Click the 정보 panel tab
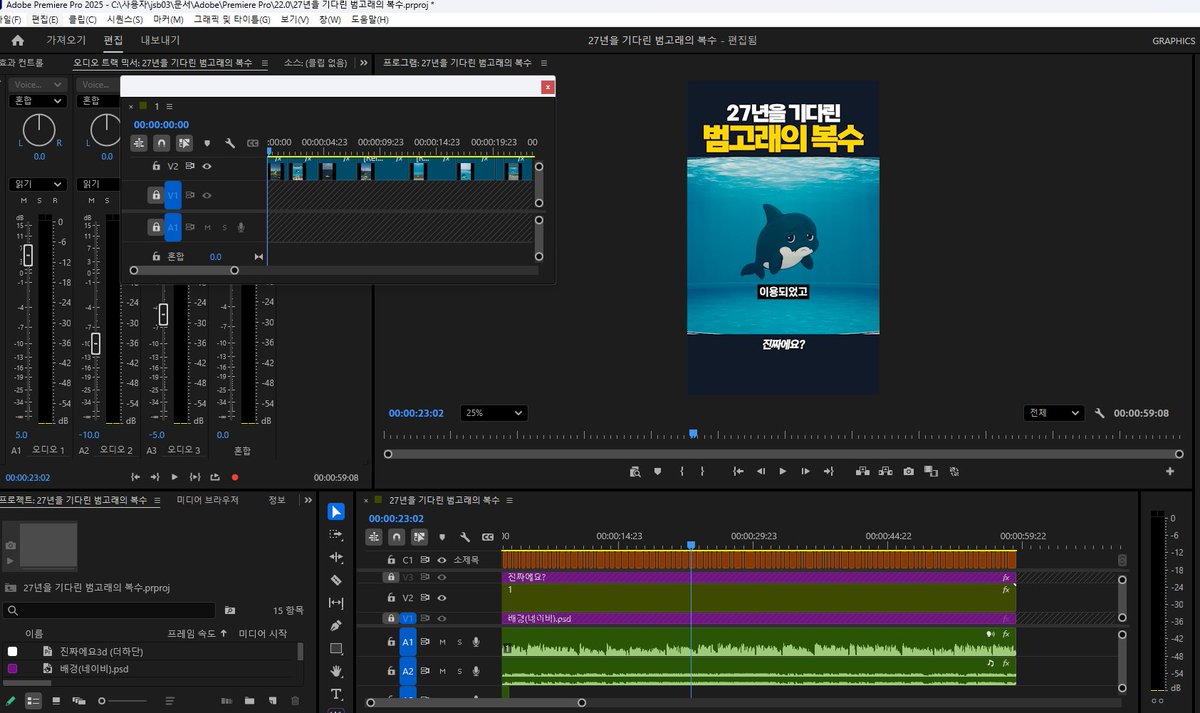Viewport: 1200px width, 713px height. click(x=277, y=499)
